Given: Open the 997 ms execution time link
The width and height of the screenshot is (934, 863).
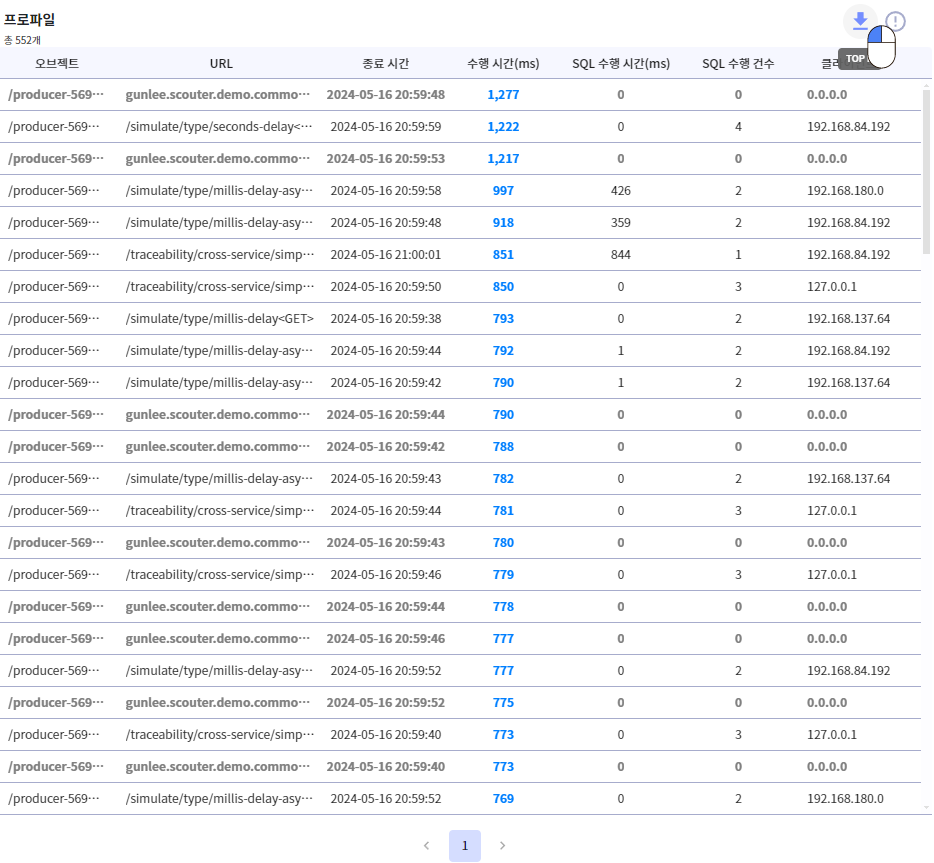Looking at the screenshot, I should click(x=503, y=191).
